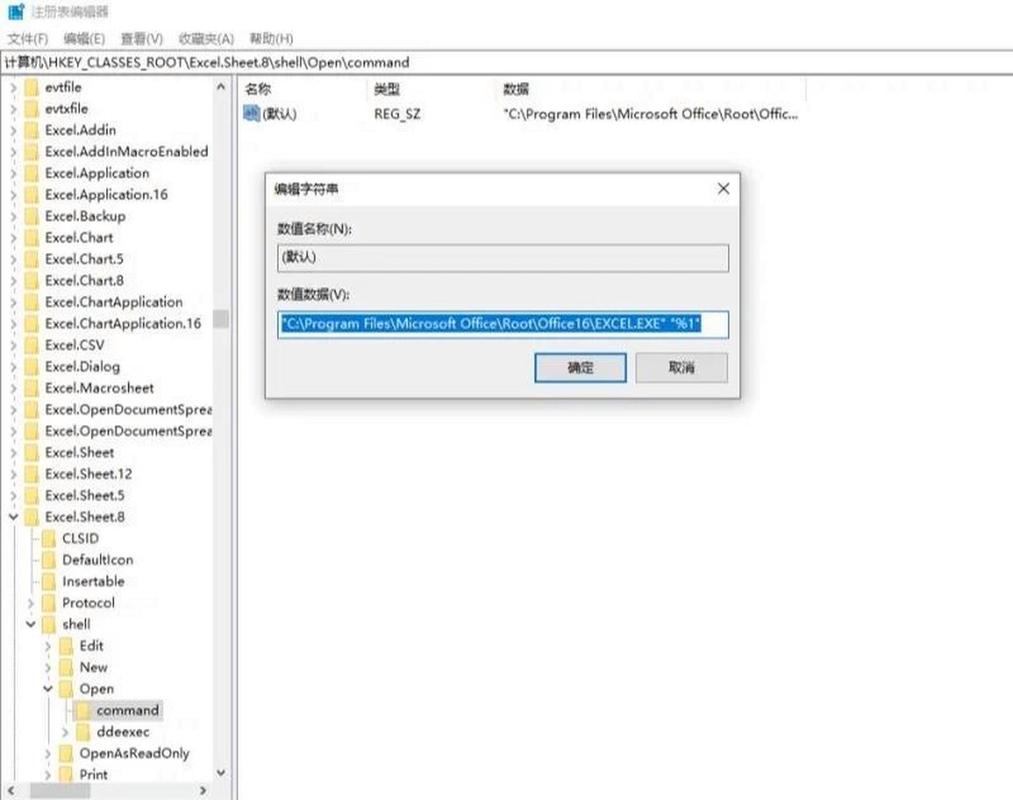Expand the Excel.Sheet.12 tree node
The width and height of the screenshot is (1013, 800).
(x=14, y=474)
